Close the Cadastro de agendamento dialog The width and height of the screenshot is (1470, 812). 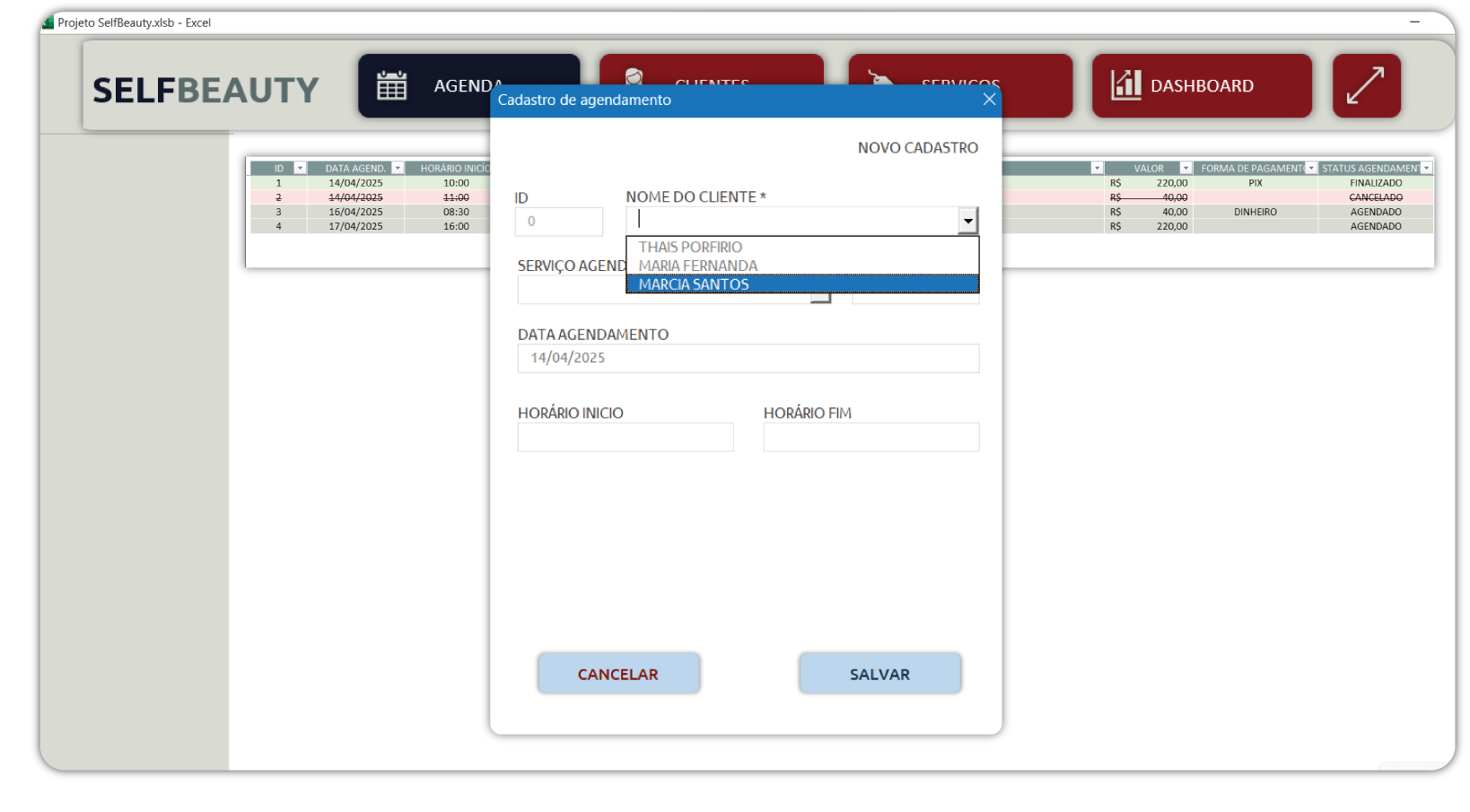(x=989, y=100)
